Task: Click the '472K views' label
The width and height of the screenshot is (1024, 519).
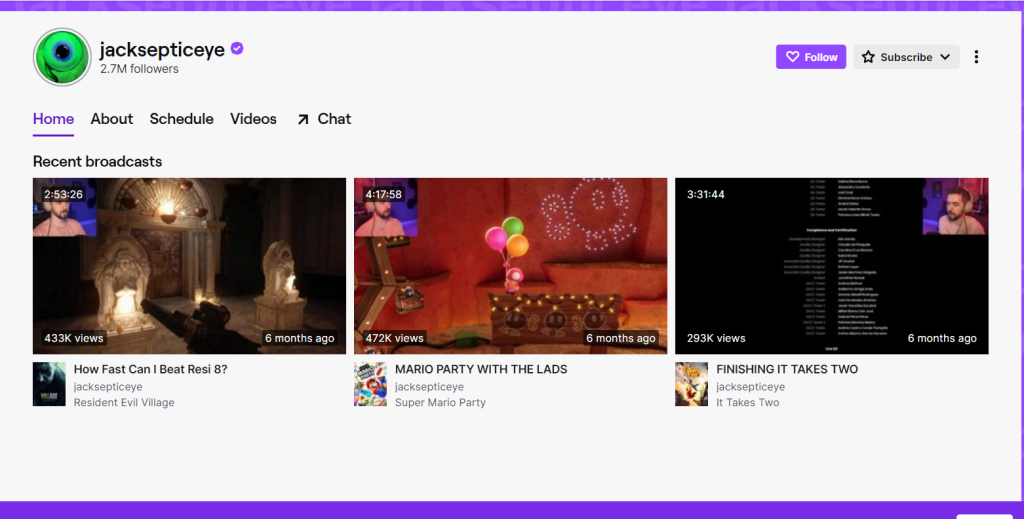Action: [394, 338]
